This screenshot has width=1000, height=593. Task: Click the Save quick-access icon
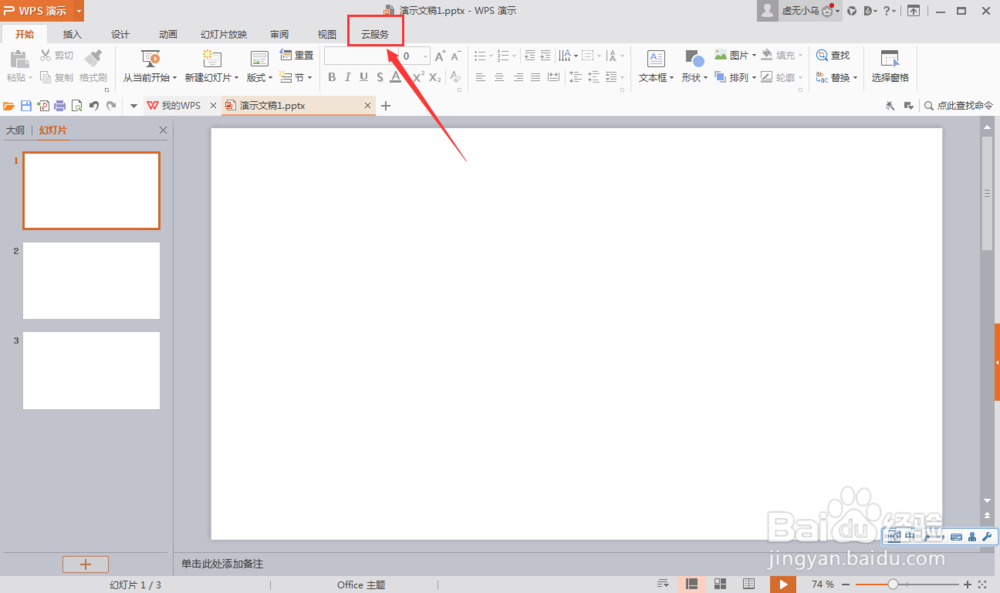(26, 106)
